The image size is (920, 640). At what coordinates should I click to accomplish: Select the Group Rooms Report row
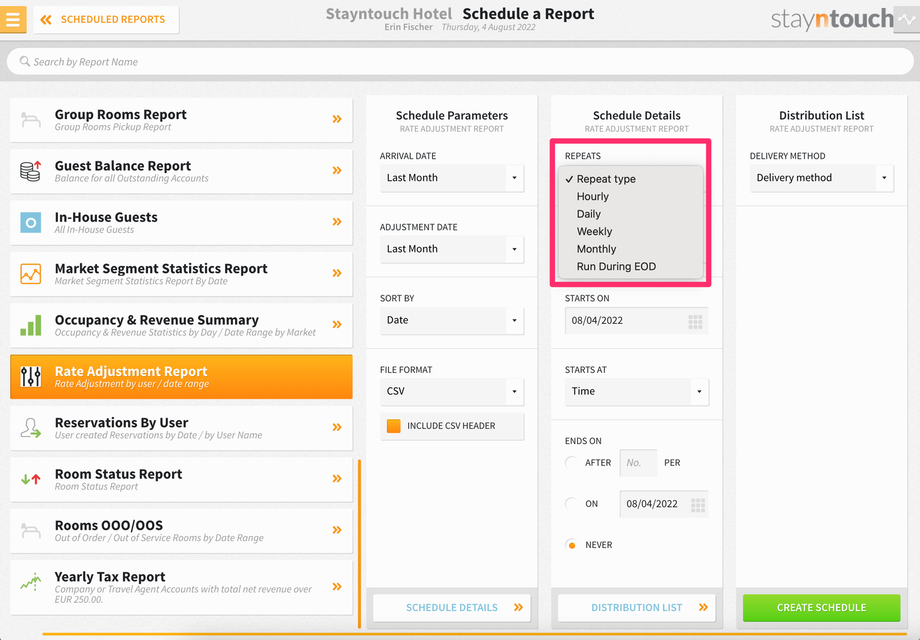(x=181, y=120)
